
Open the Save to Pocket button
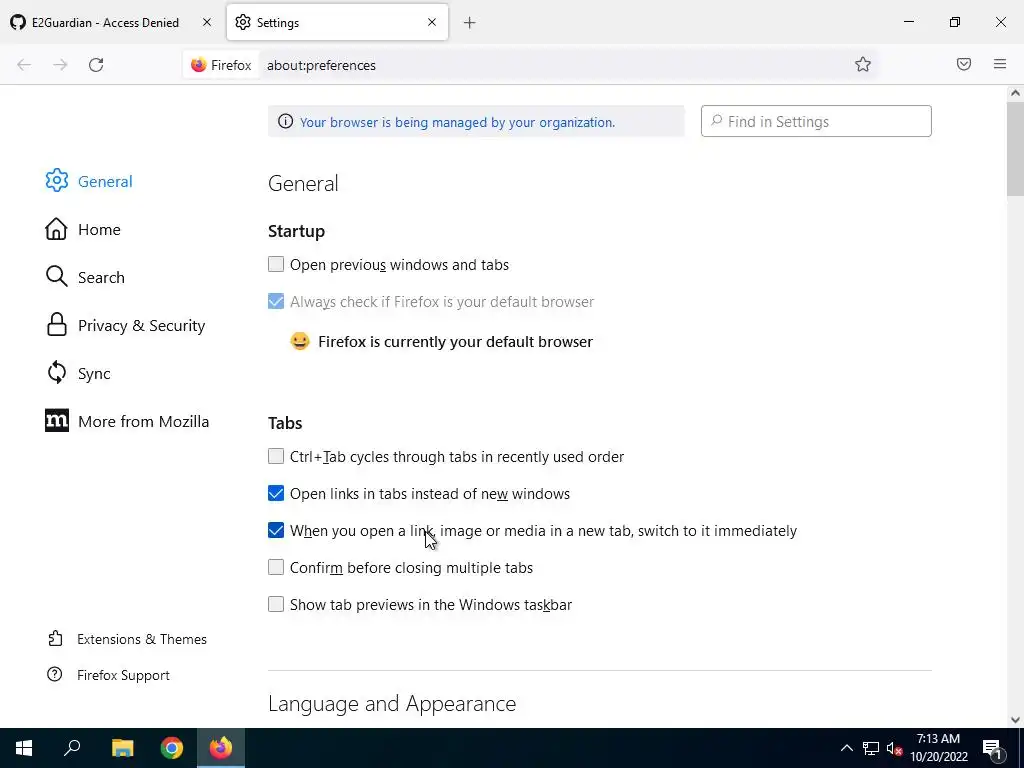pyautogui.click(x=964, y=64)
